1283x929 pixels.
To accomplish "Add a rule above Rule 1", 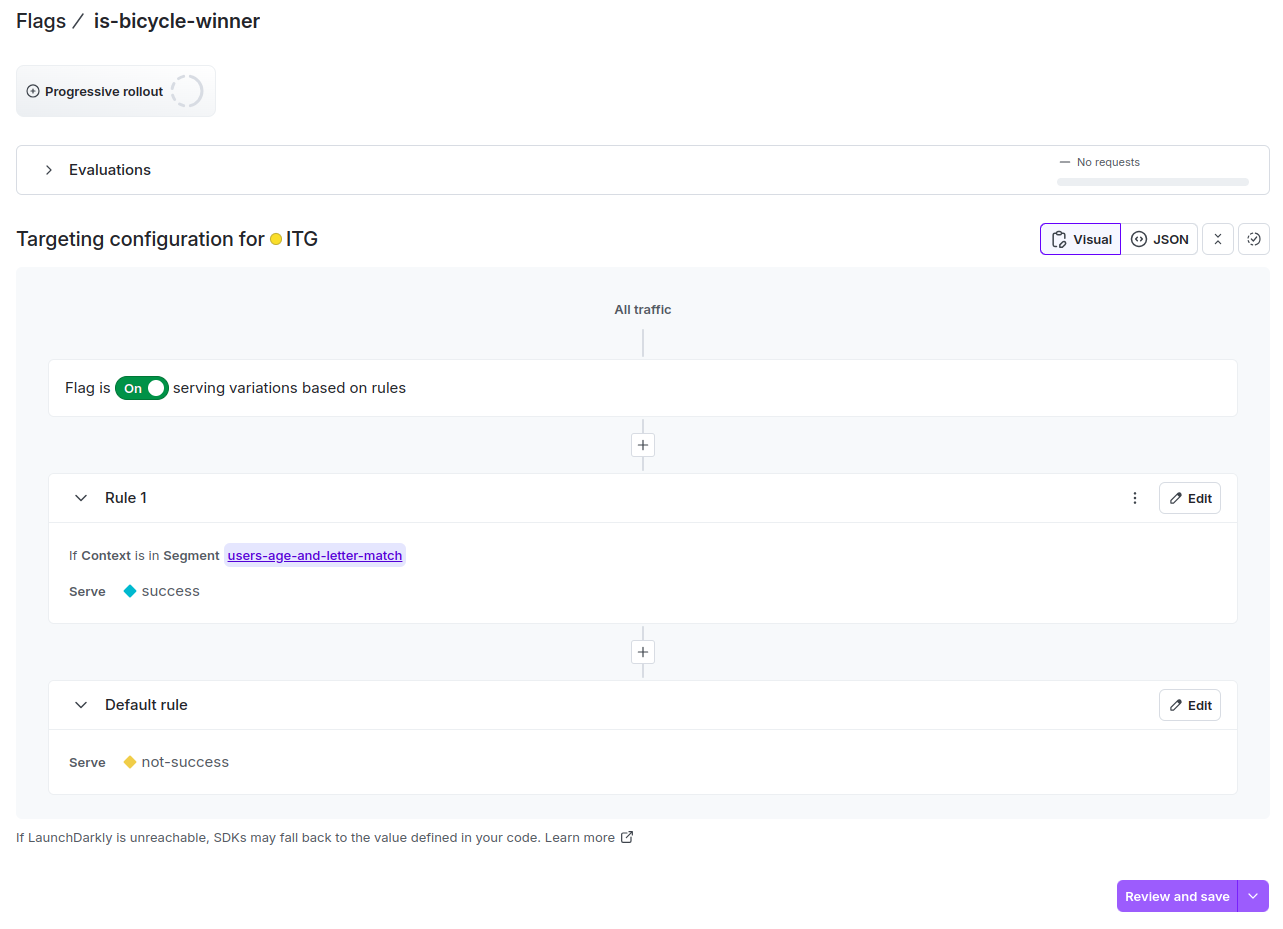I will [643, 445].
